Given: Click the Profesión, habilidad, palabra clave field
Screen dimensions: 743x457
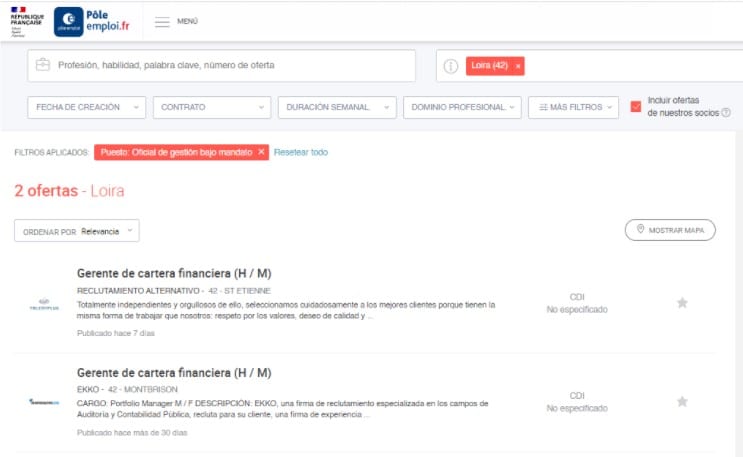Looking at the screenshot, I should click(x=221, y=65).
